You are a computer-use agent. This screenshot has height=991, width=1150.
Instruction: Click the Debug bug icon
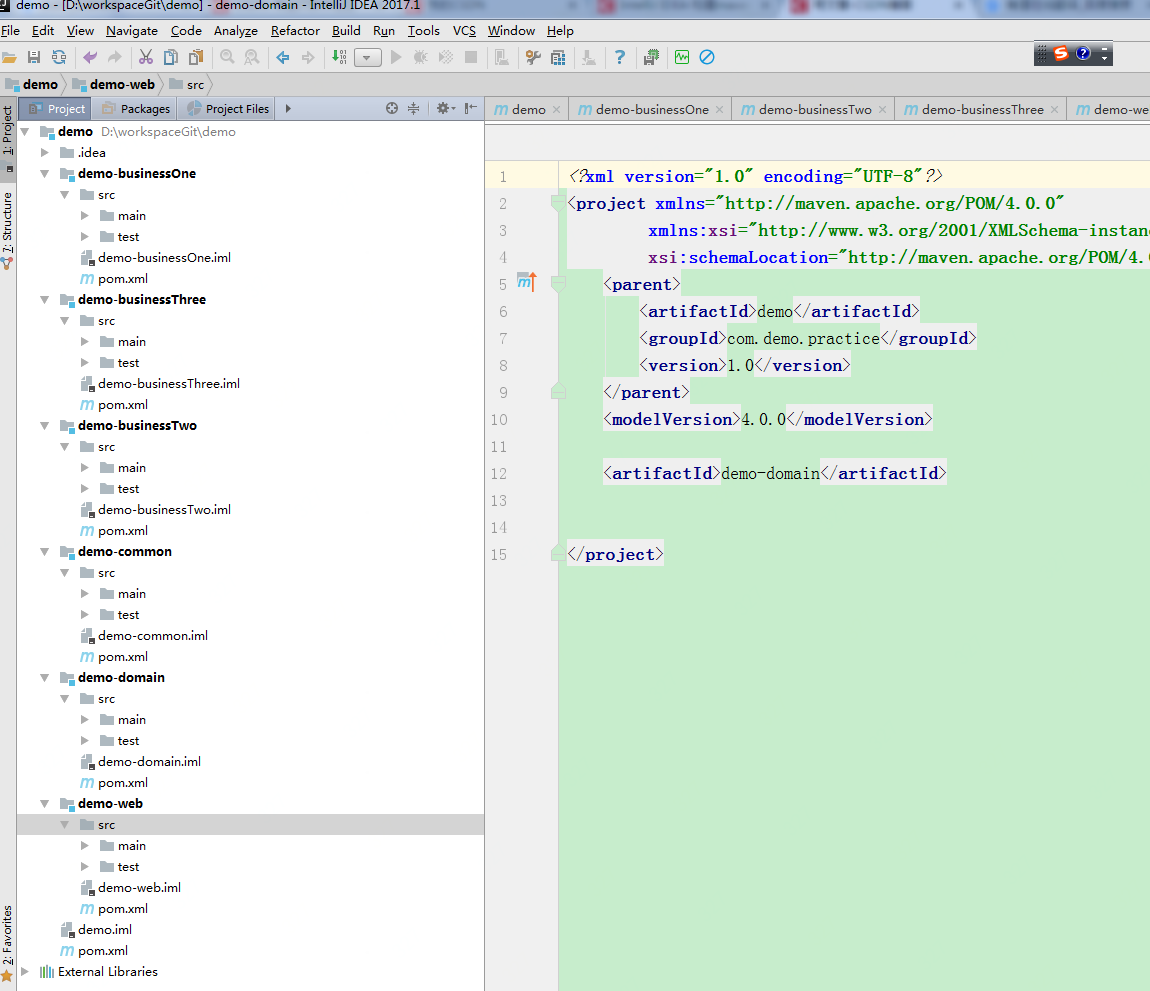pyautogui.click(x=421, y=57)
